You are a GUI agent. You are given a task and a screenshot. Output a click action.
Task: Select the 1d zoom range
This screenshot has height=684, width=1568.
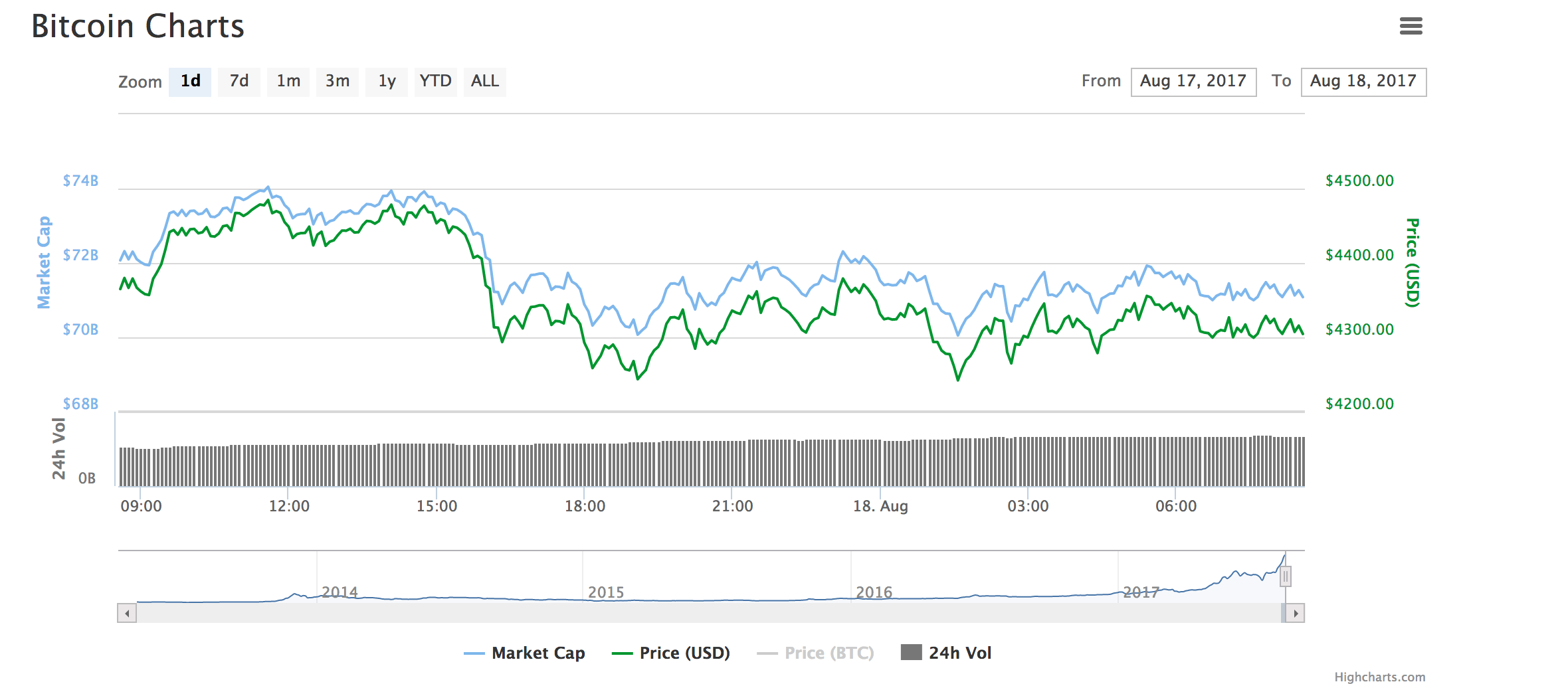pos(190,82)
